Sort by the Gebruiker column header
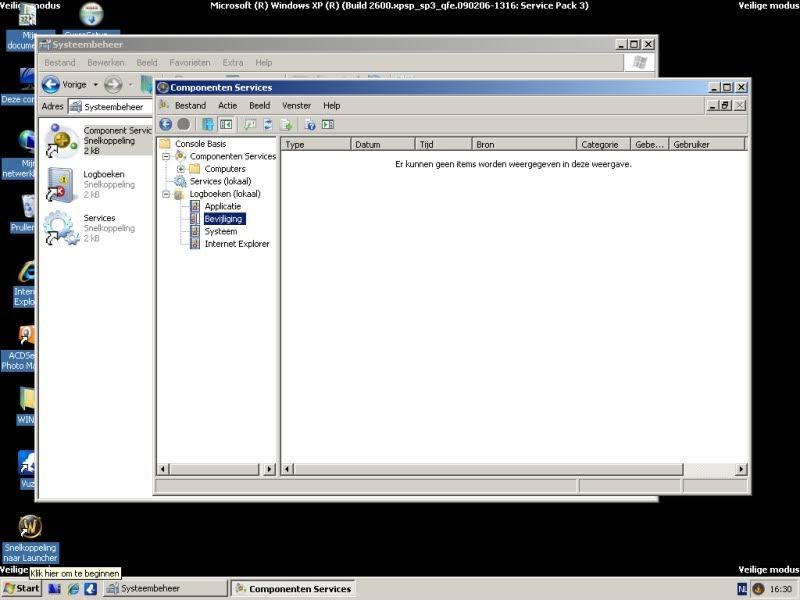Screen dimensions: 800x600 coord(707,144)
